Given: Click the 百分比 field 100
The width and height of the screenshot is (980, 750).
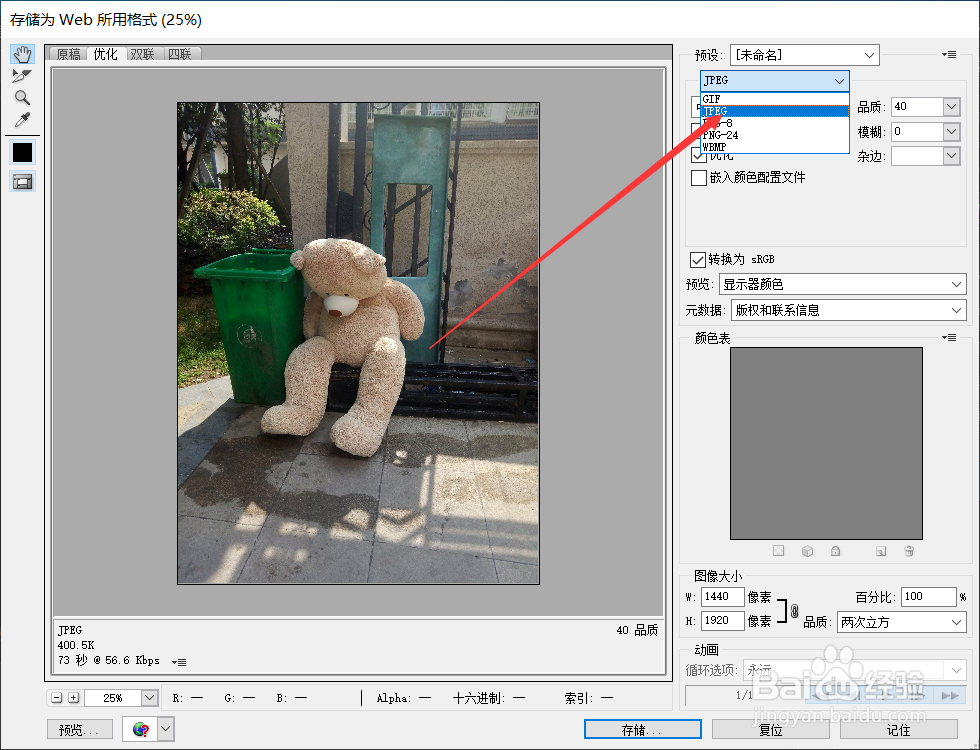Looking at the screenshot, I should click(929, 597).
